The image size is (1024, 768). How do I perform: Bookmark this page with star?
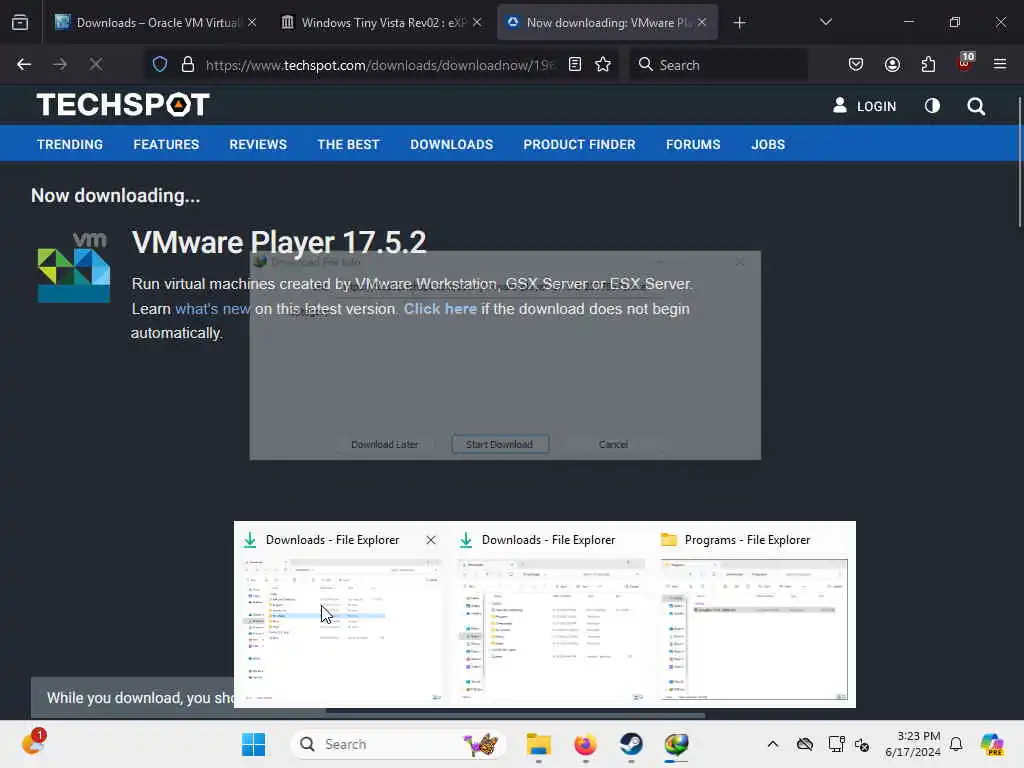[x=603, y=65]
